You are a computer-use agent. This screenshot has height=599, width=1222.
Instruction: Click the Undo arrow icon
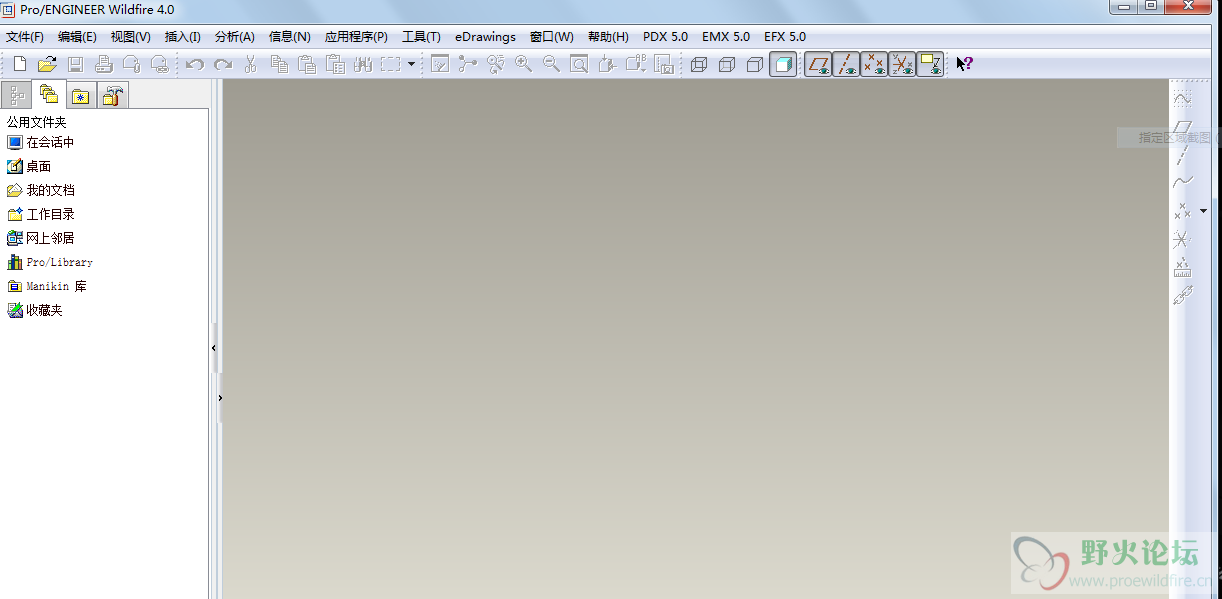point(195,64)
